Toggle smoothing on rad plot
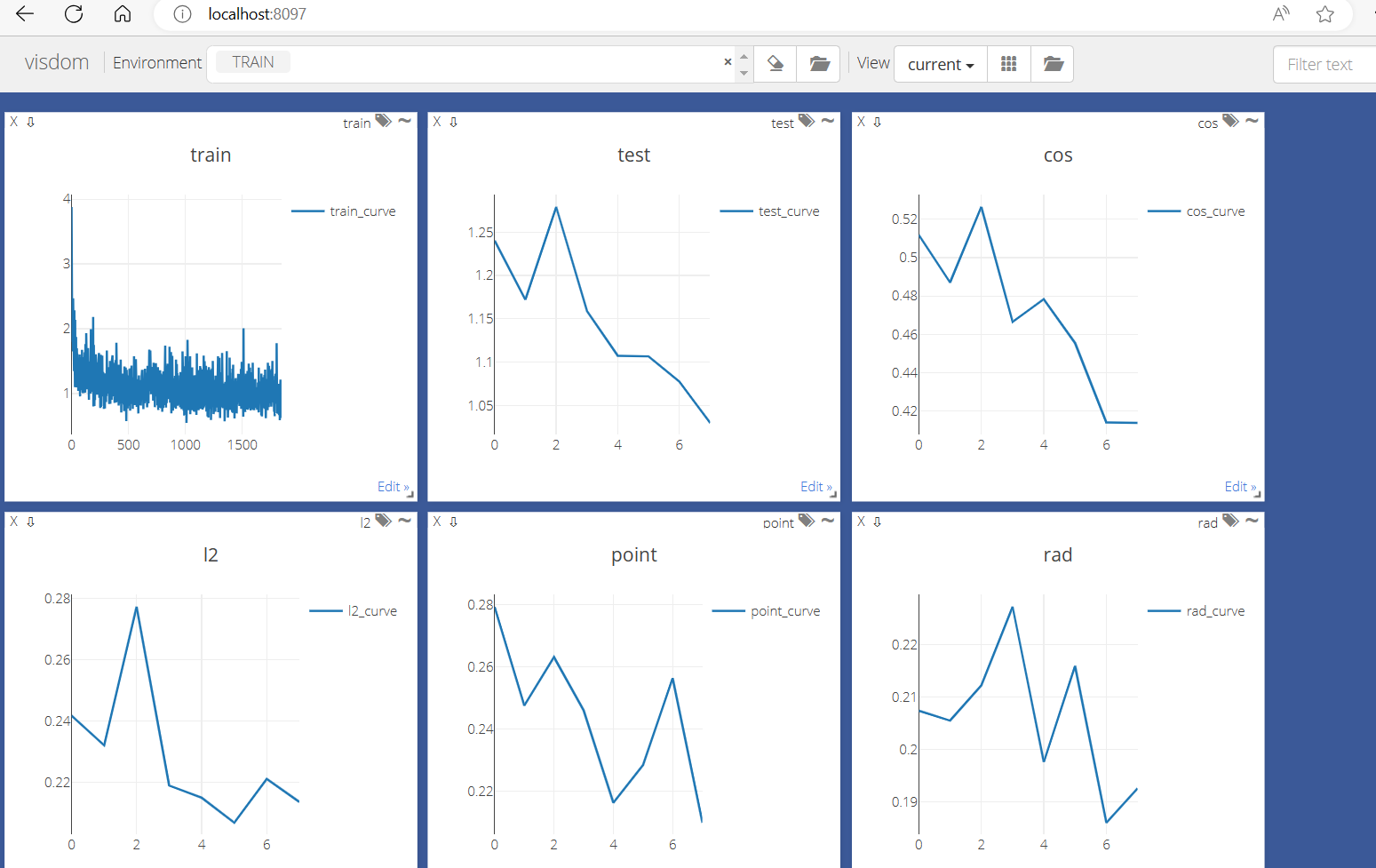This screenshot has height=868, width=1376. tap(1253, 521)
